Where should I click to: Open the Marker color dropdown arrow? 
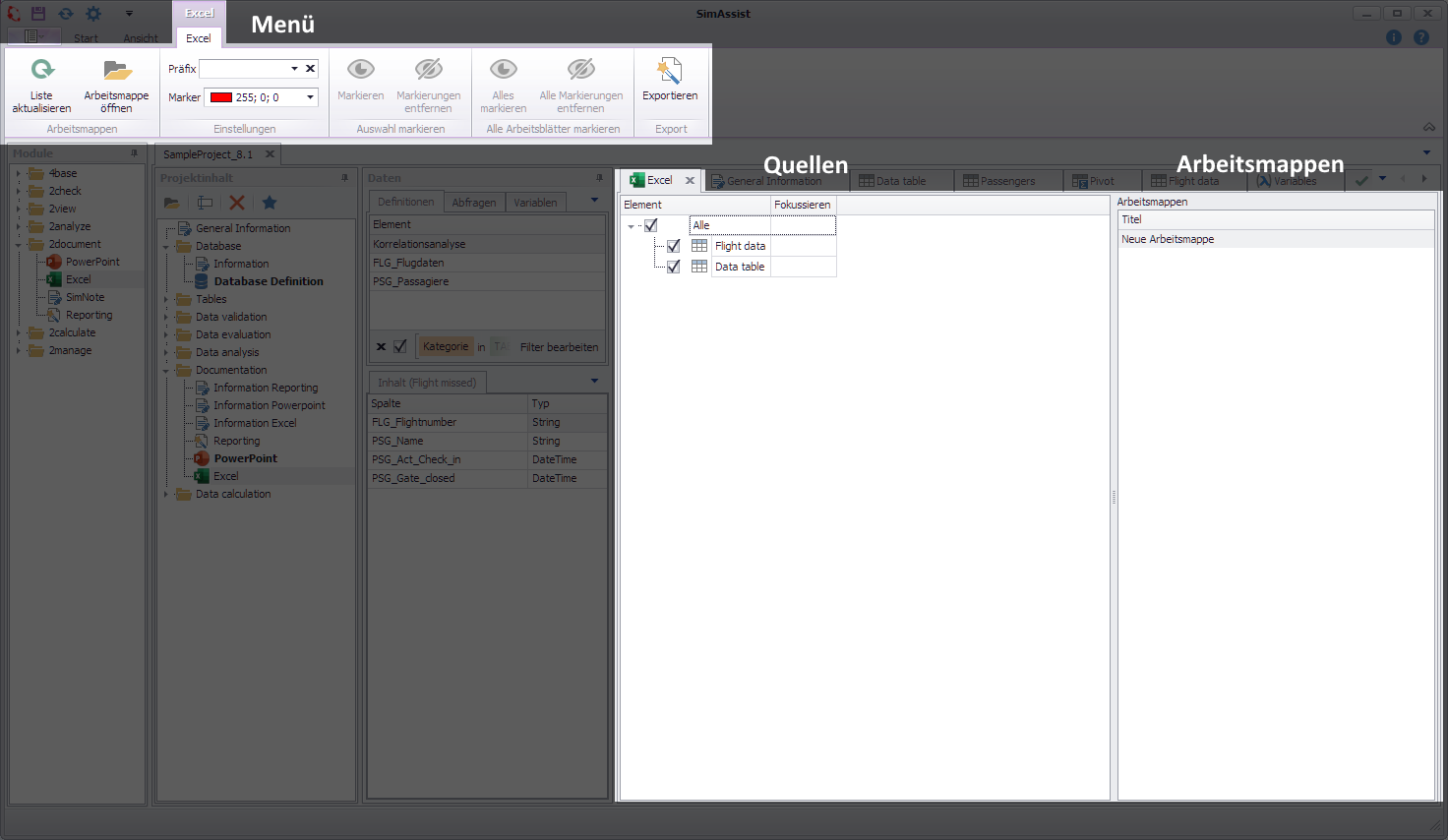[310, 97]
